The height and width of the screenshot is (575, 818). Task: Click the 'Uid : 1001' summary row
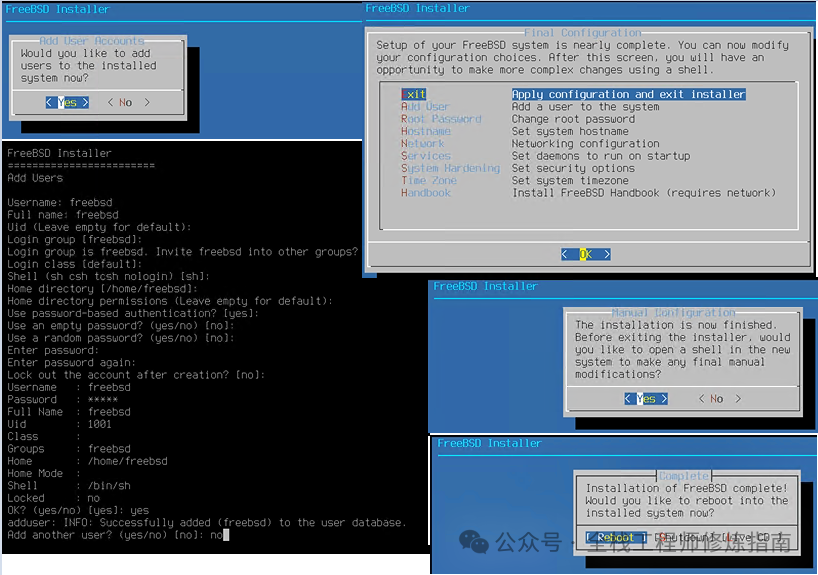tap(59, 424)
